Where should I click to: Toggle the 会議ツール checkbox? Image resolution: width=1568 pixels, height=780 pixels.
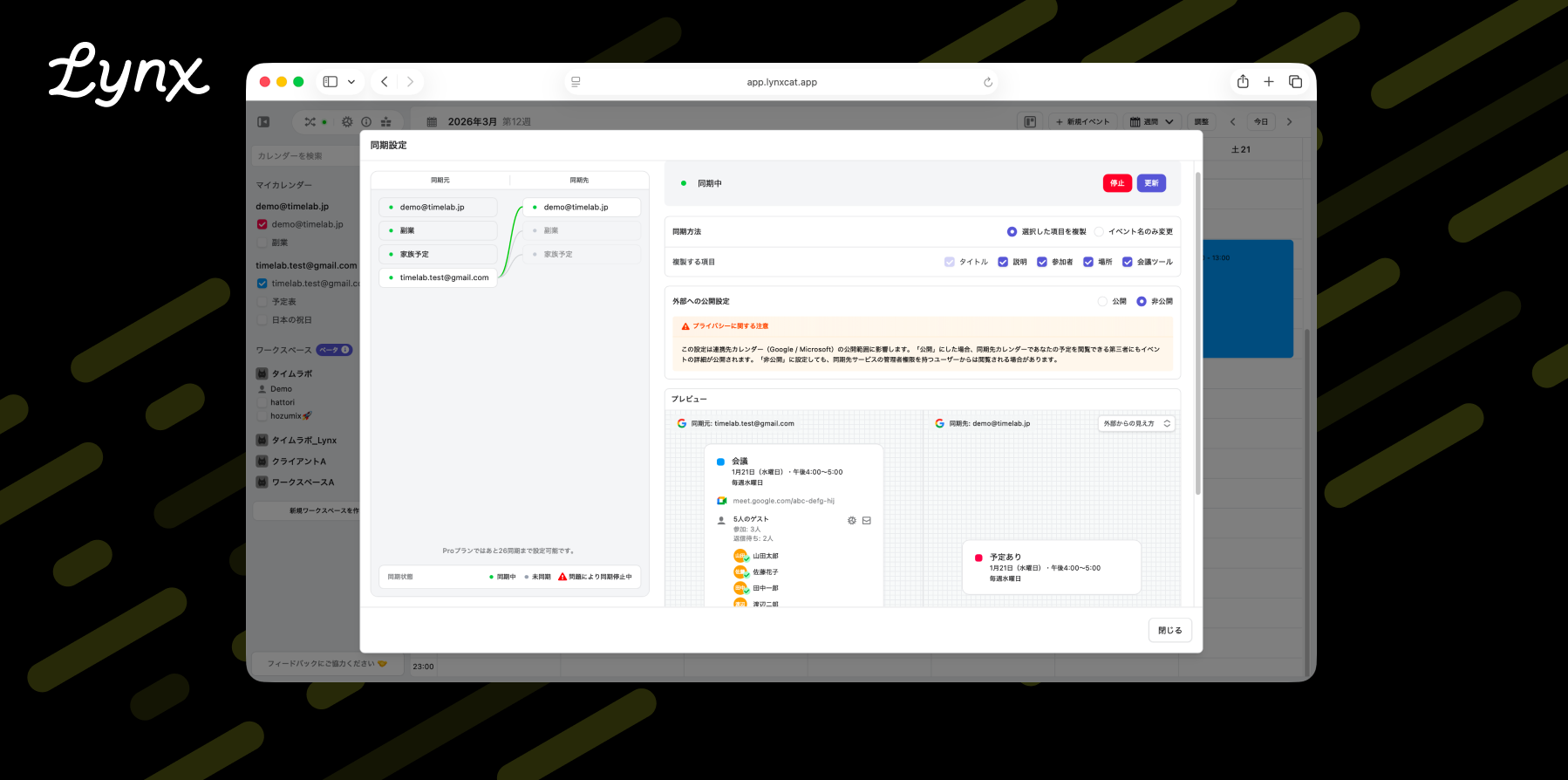tap(1128, 262)
